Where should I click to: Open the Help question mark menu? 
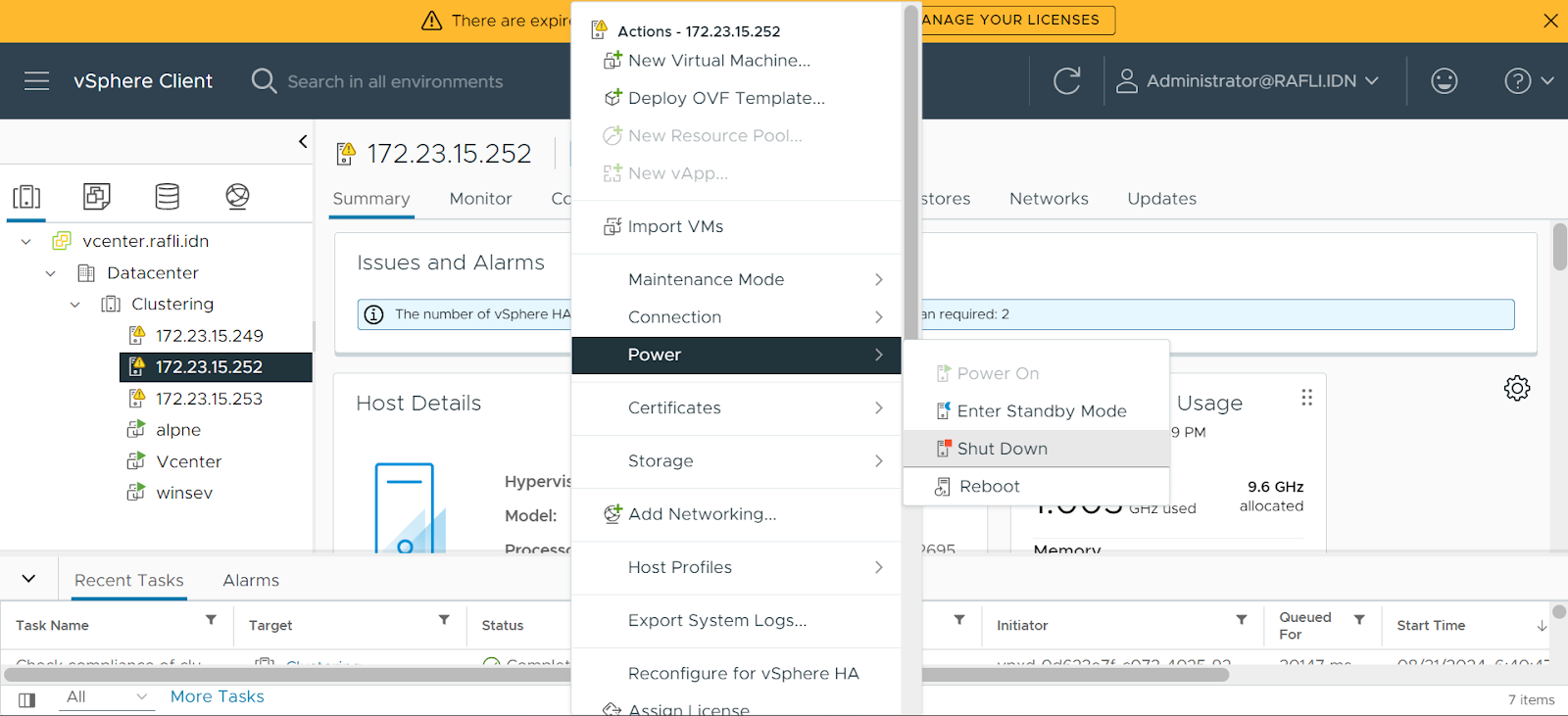[1528, 81]
